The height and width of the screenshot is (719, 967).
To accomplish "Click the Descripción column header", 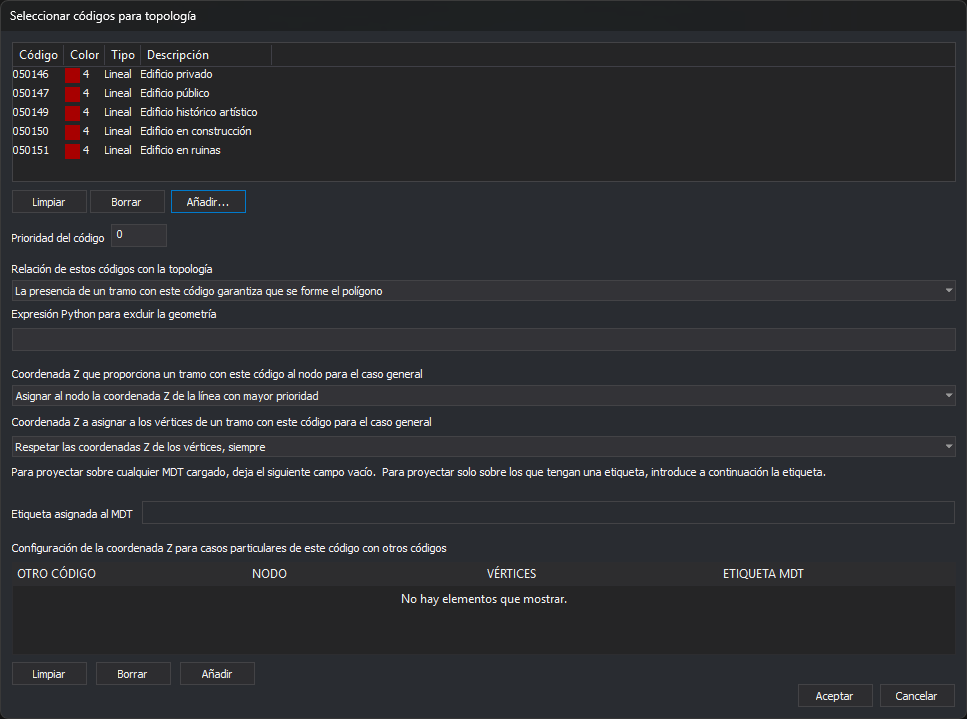I will coord(206,55).
